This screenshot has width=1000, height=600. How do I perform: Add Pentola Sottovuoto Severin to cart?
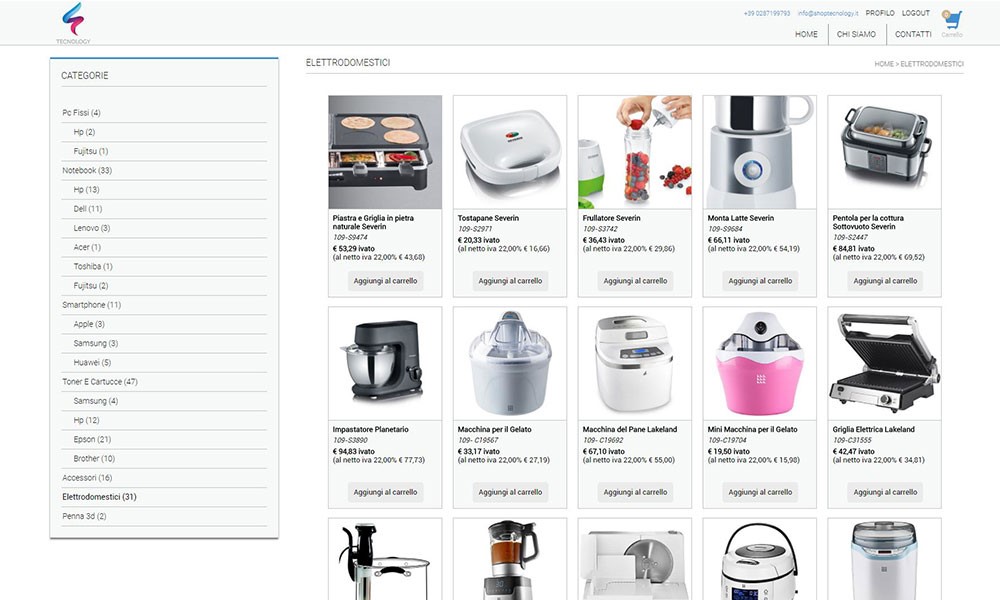click(x=885, y=281)
